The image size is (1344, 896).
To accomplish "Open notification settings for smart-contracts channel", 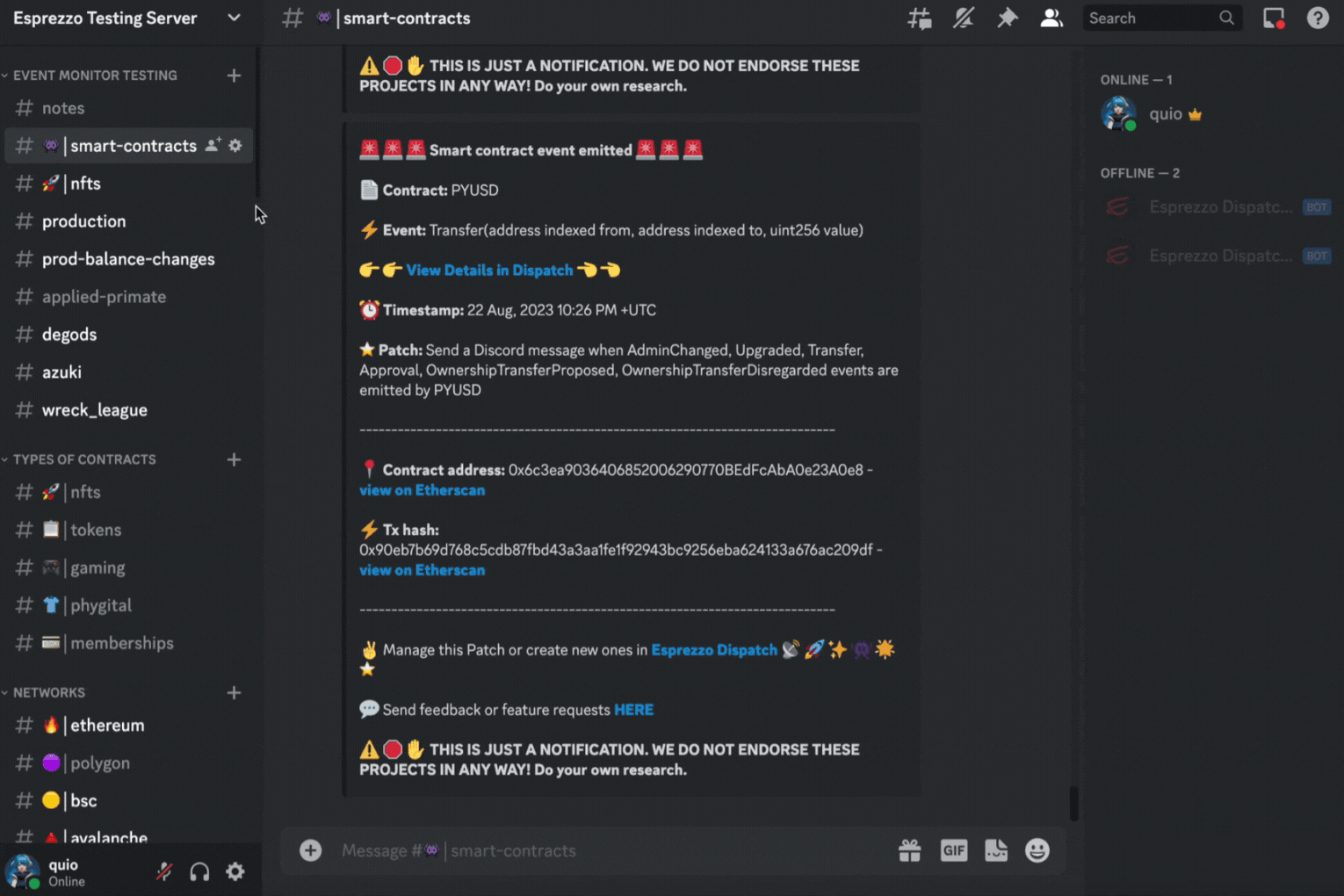I will (x=964, y=18).
